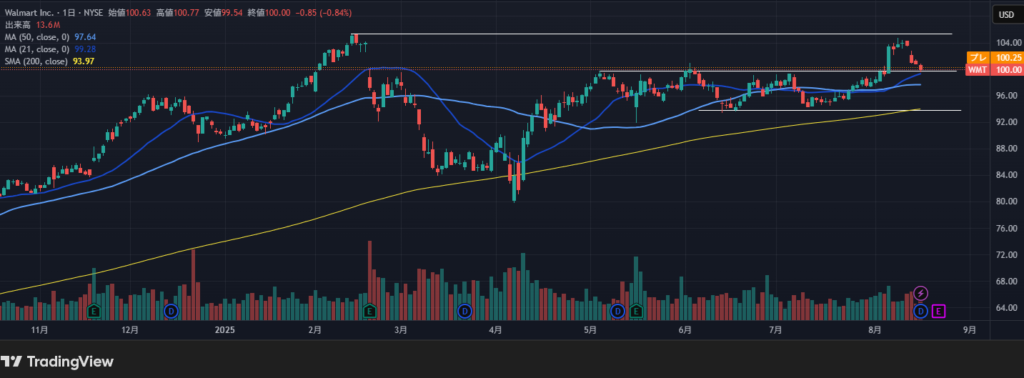This screenshot has width=1024, height=378.
Task: Click the 64.00 price axis label
Action: (x=1005, y=308)
